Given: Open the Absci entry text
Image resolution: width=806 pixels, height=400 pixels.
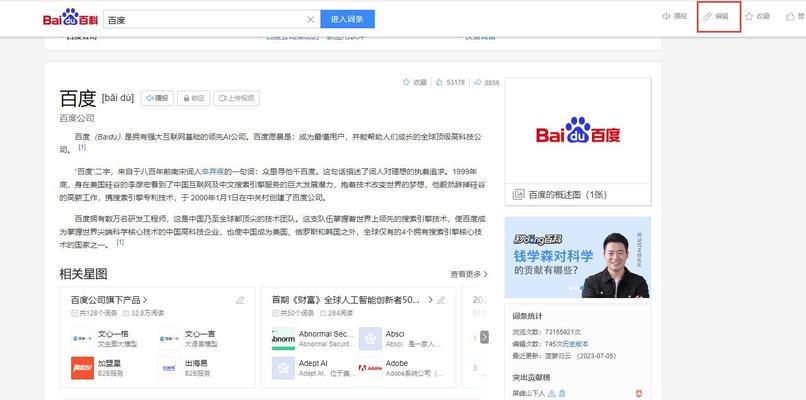Looking at the screenshot, I should click(x=395, y=334).
